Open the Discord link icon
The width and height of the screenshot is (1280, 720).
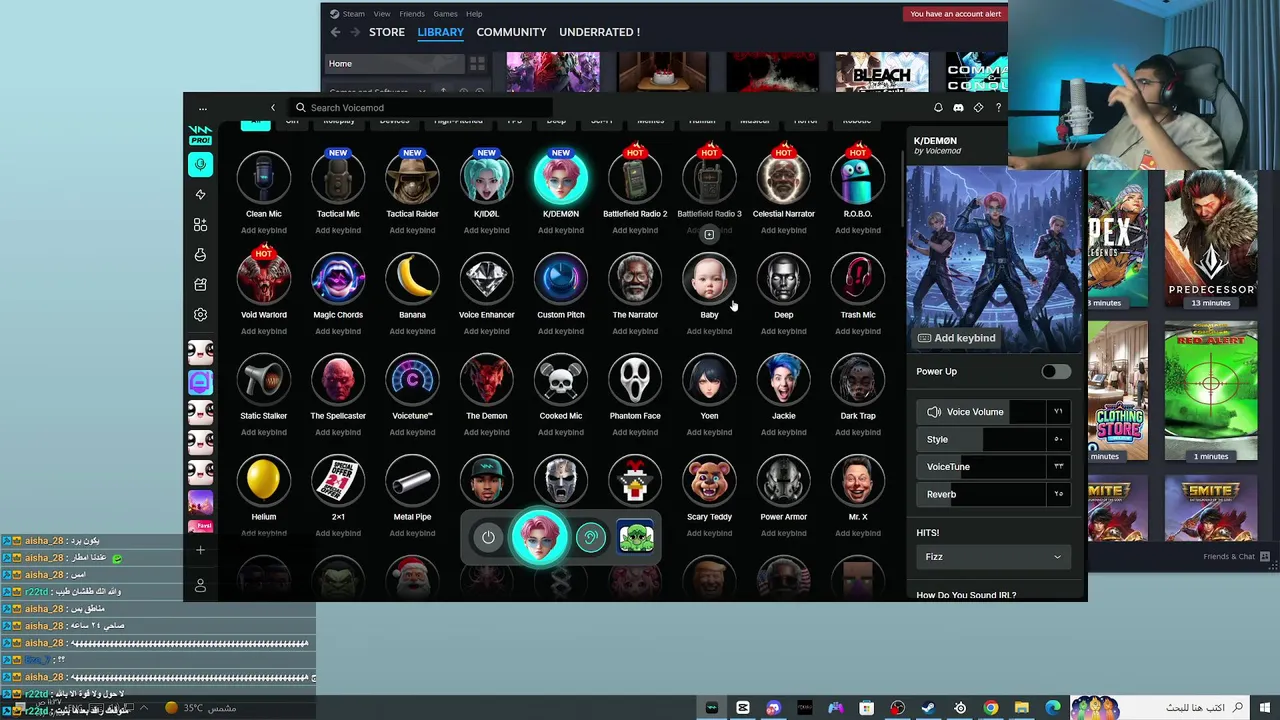tap(958, 108)
